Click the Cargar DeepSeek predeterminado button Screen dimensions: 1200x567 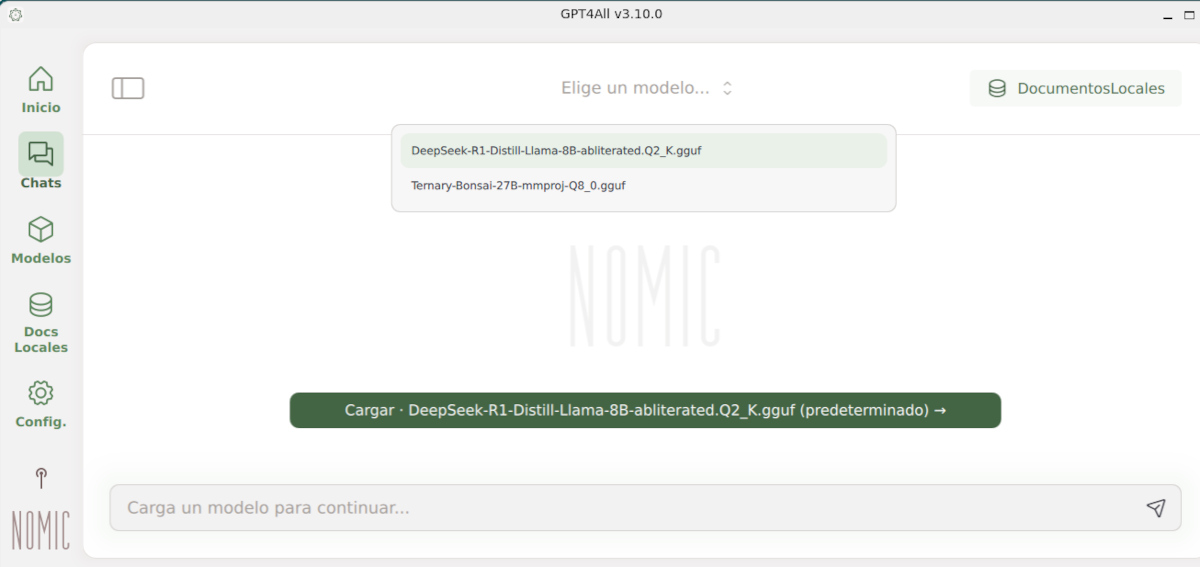tap(645, 410)
